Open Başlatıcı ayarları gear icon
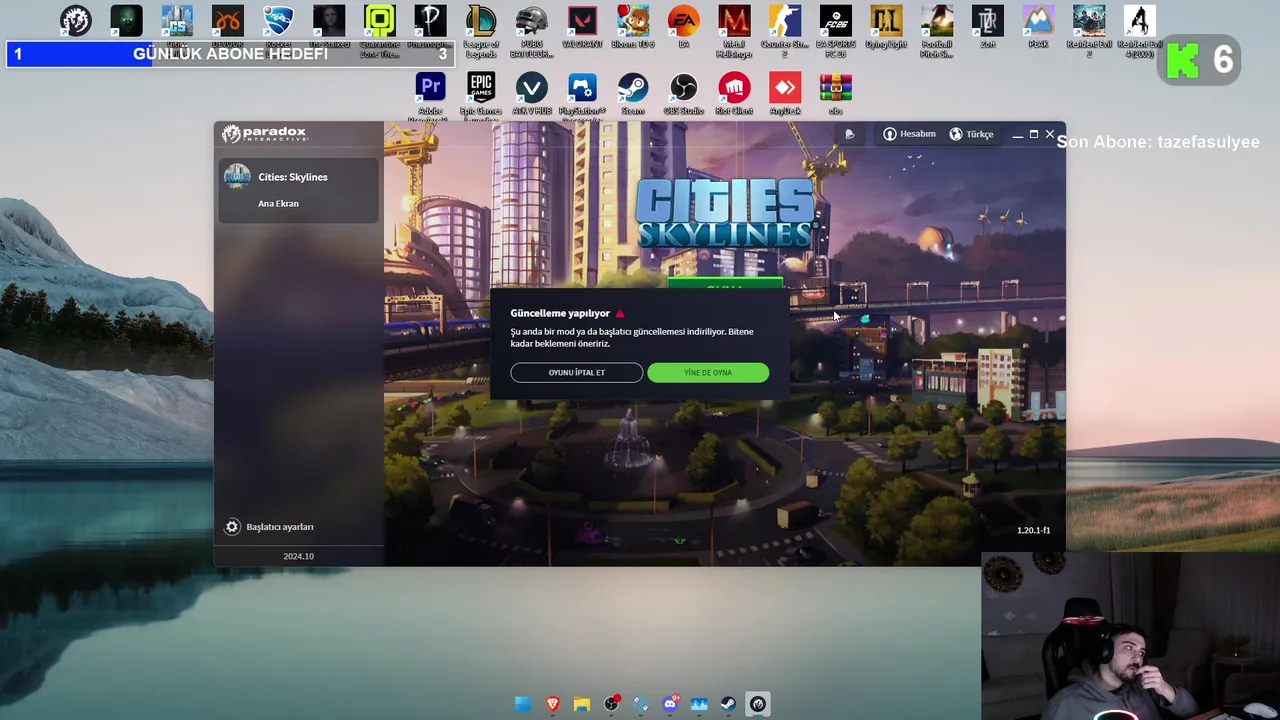The height and width of the screenshot is (720, 1280). pos(232,527)
